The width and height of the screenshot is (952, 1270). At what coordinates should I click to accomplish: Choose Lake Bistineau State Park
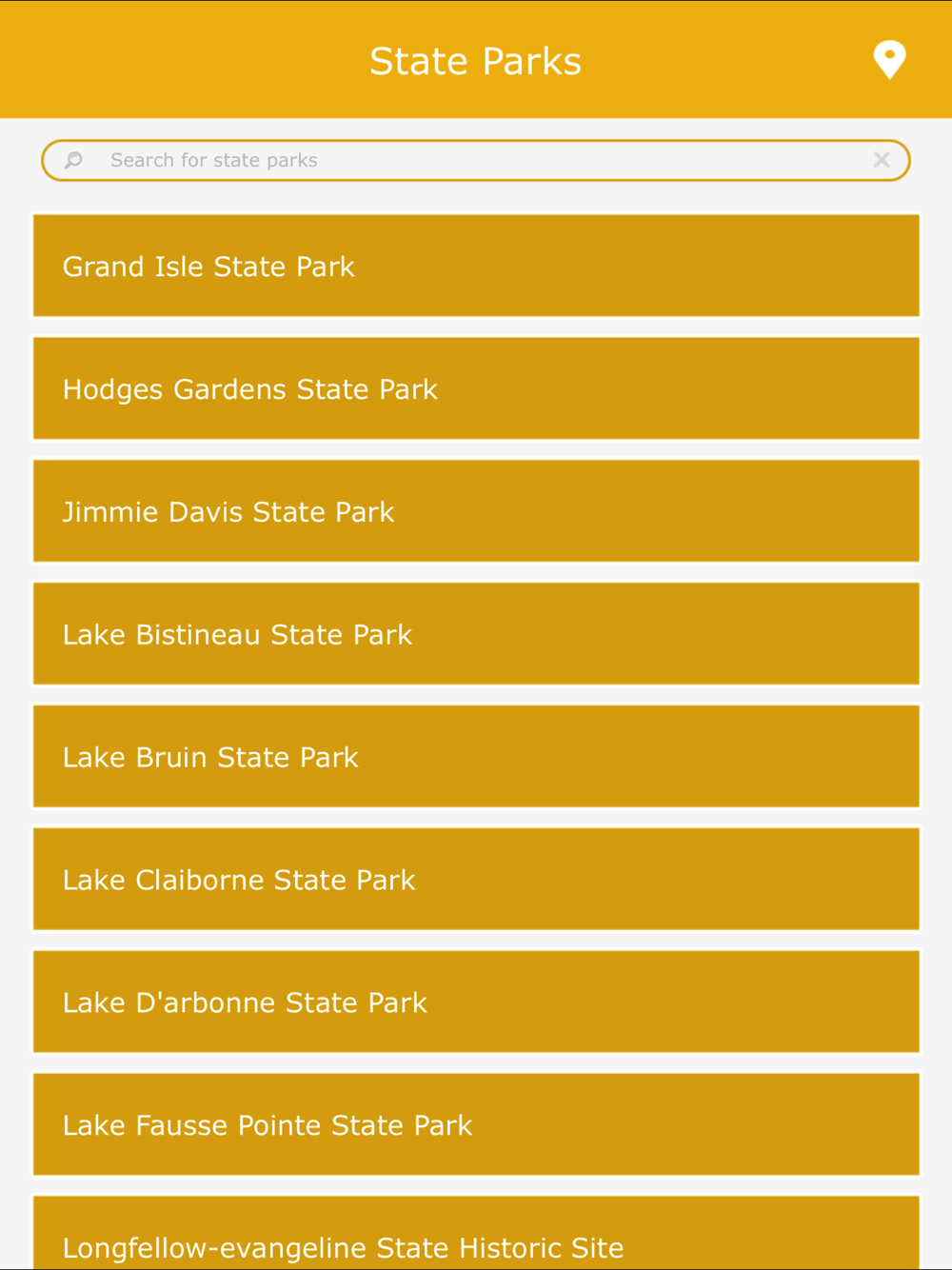[476, 634]
